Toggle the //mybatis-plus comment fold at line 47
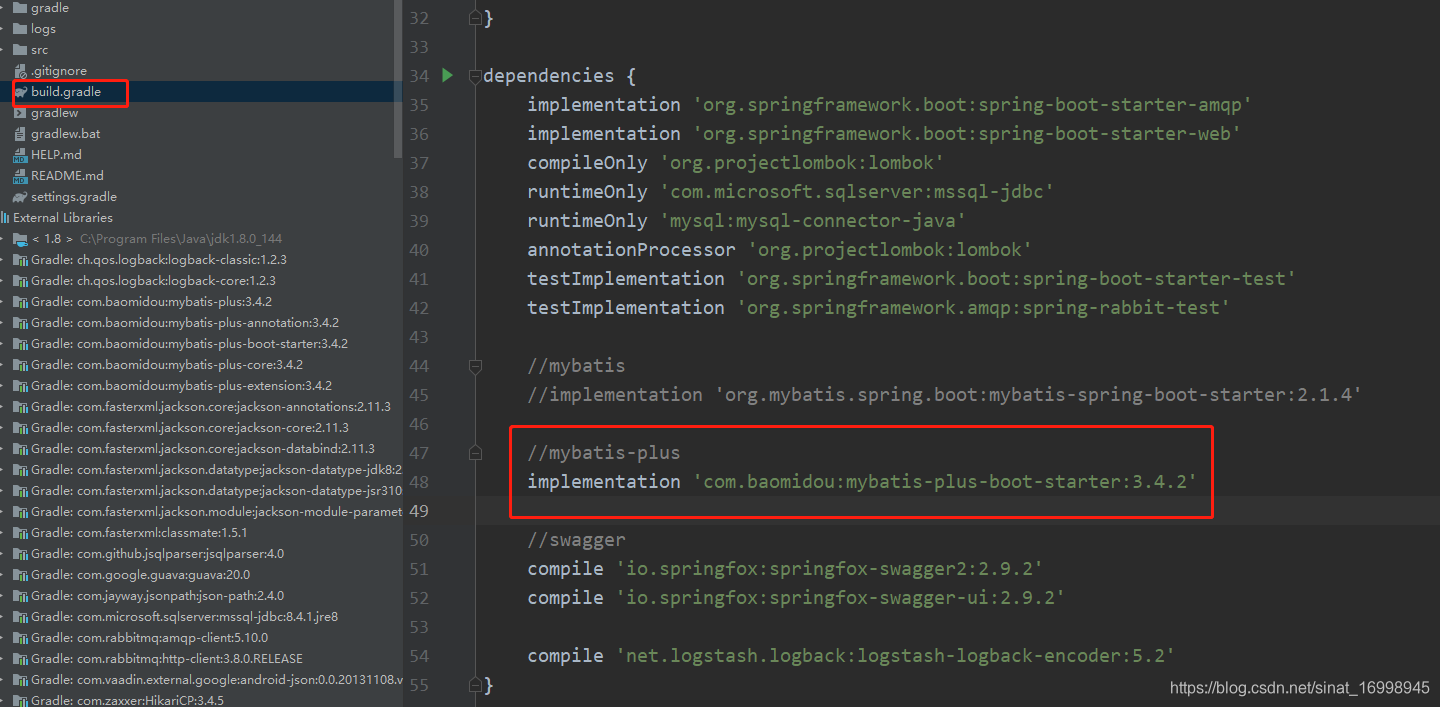The height and width of the screenshot is (707, 1440). tap(476, 453)
